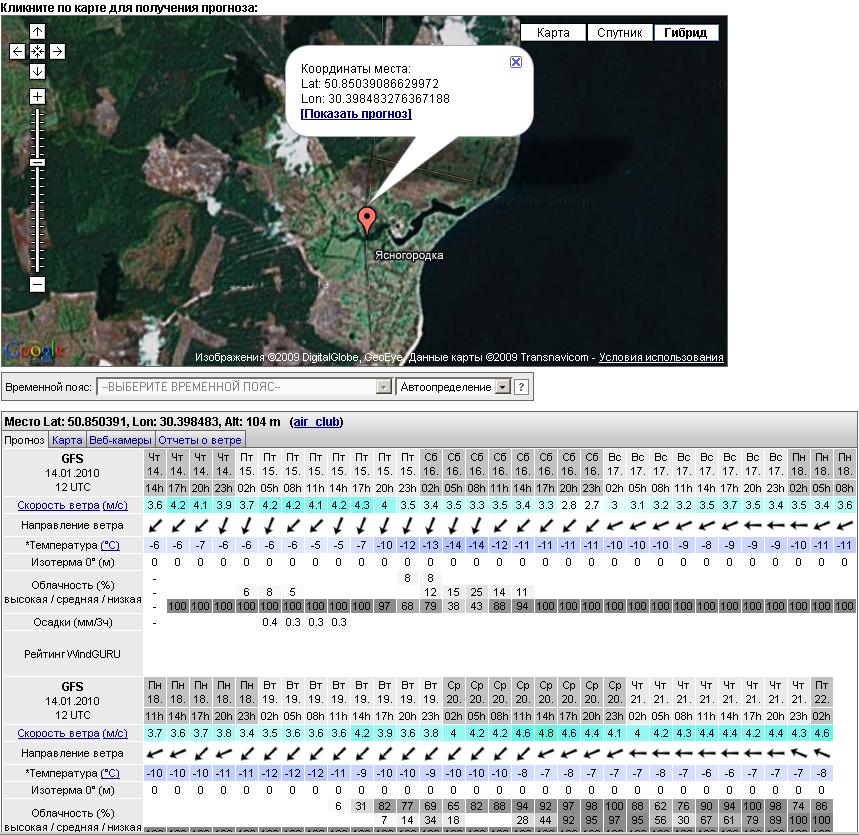Open the time zone selection dropdown
859x836 pixels.
pyautogui.click(x=244, y=387)
